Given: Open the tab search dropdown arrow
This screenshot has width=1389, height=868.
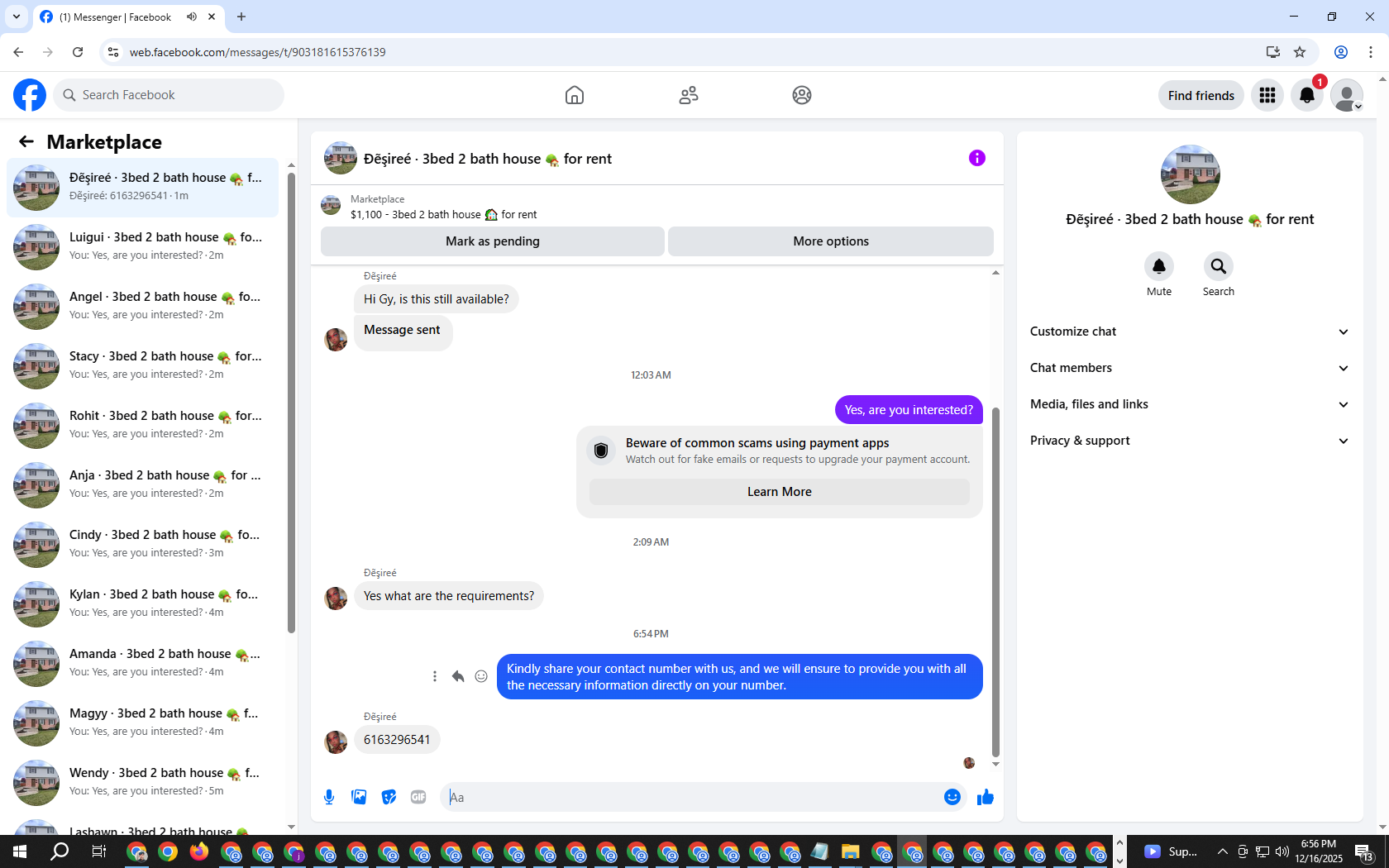Looking at the screenshot, I should [x=17, y=17].
